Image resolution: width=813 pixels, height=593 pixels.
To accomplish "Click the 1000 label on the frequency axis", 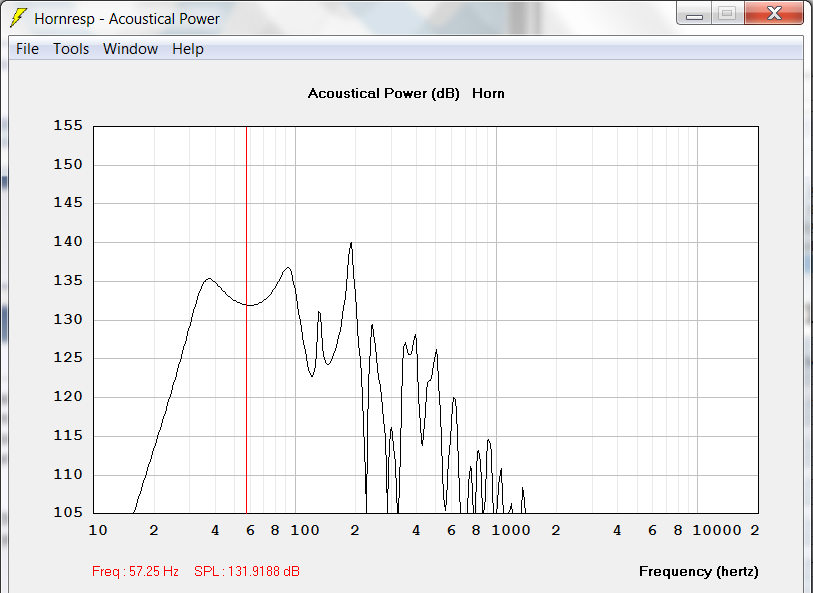I will [511, 530].
